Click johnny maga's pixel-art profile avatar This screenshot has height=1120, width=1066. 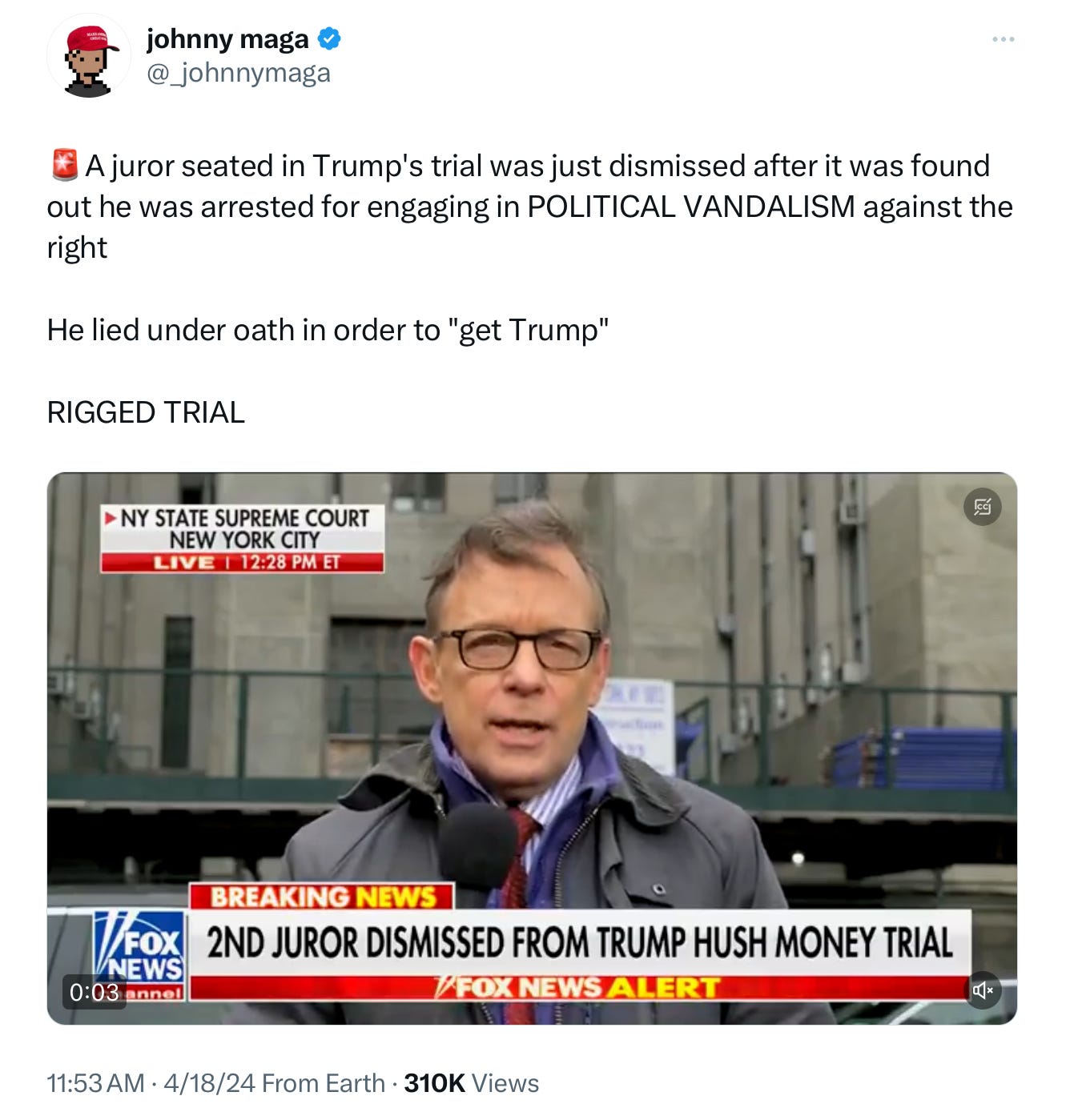[88, 56]
